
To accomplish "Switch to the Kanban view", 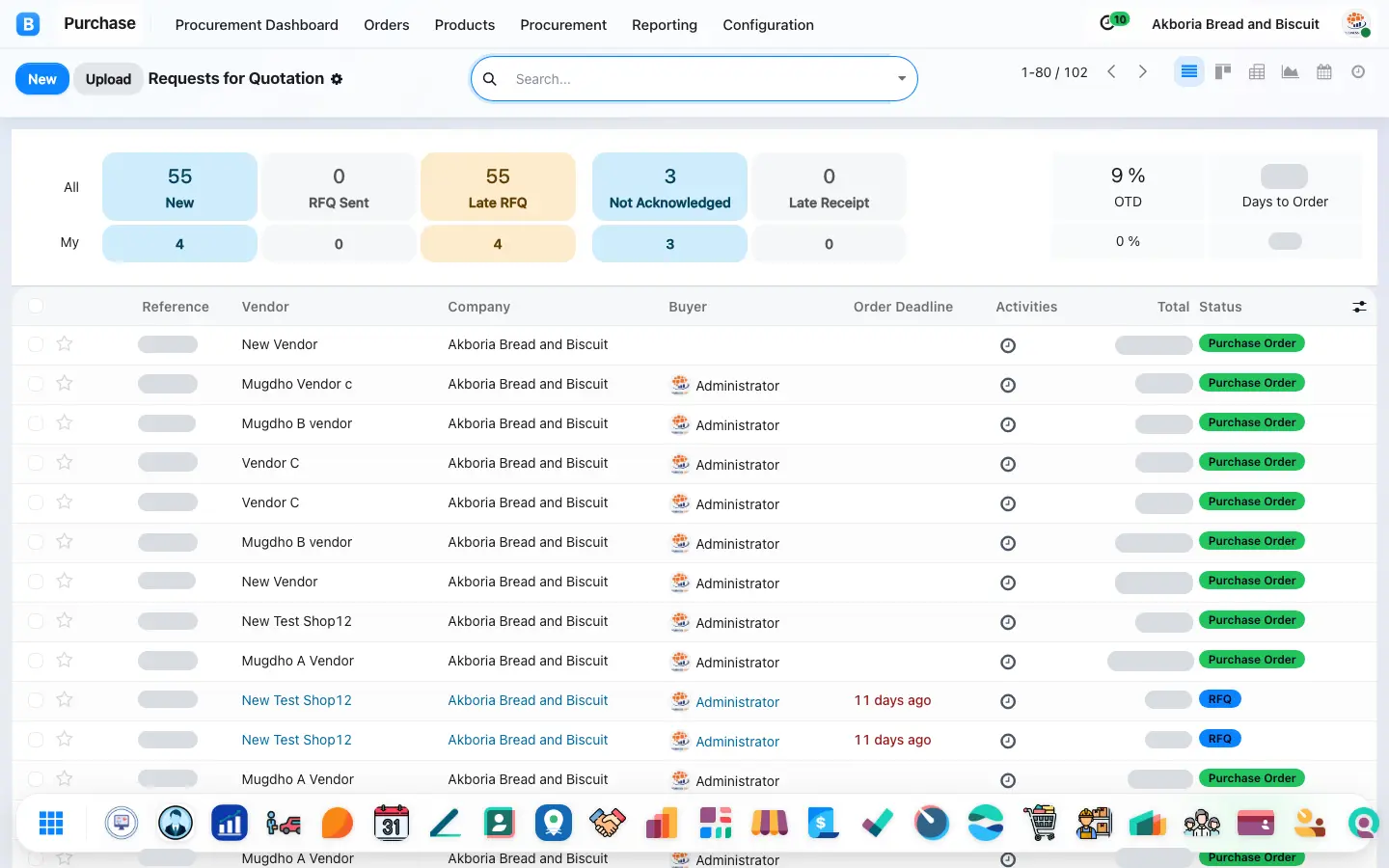I will point(1223,72).
